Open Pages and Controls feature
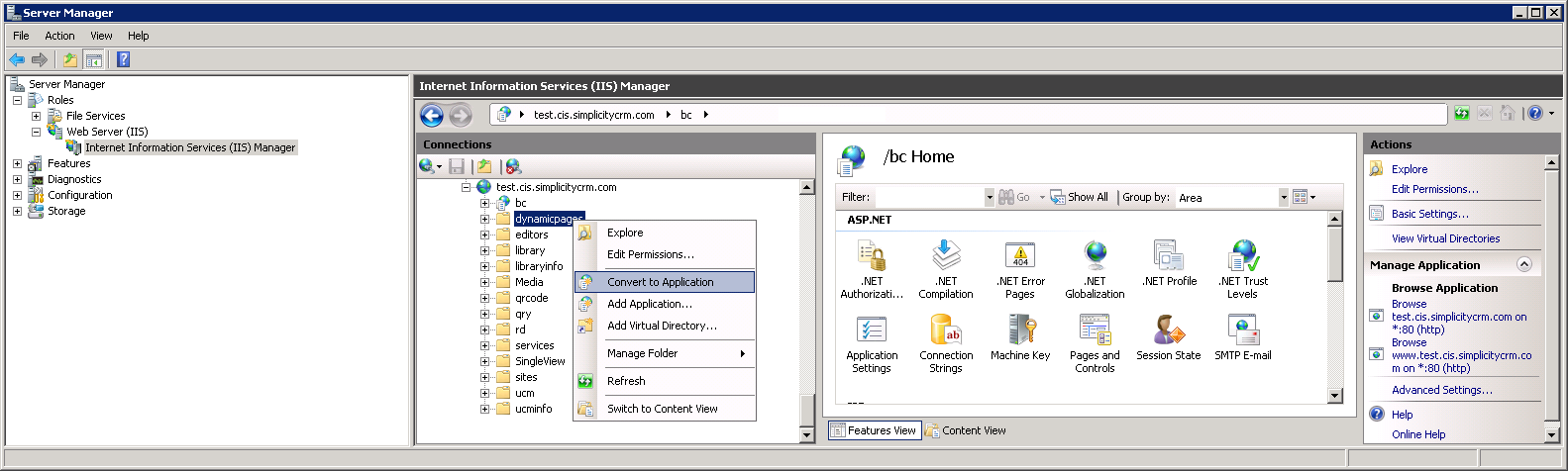Image resolution: width=1568 pixels, height=471 pixels. pyautogui.click(x=1095, y=343)
